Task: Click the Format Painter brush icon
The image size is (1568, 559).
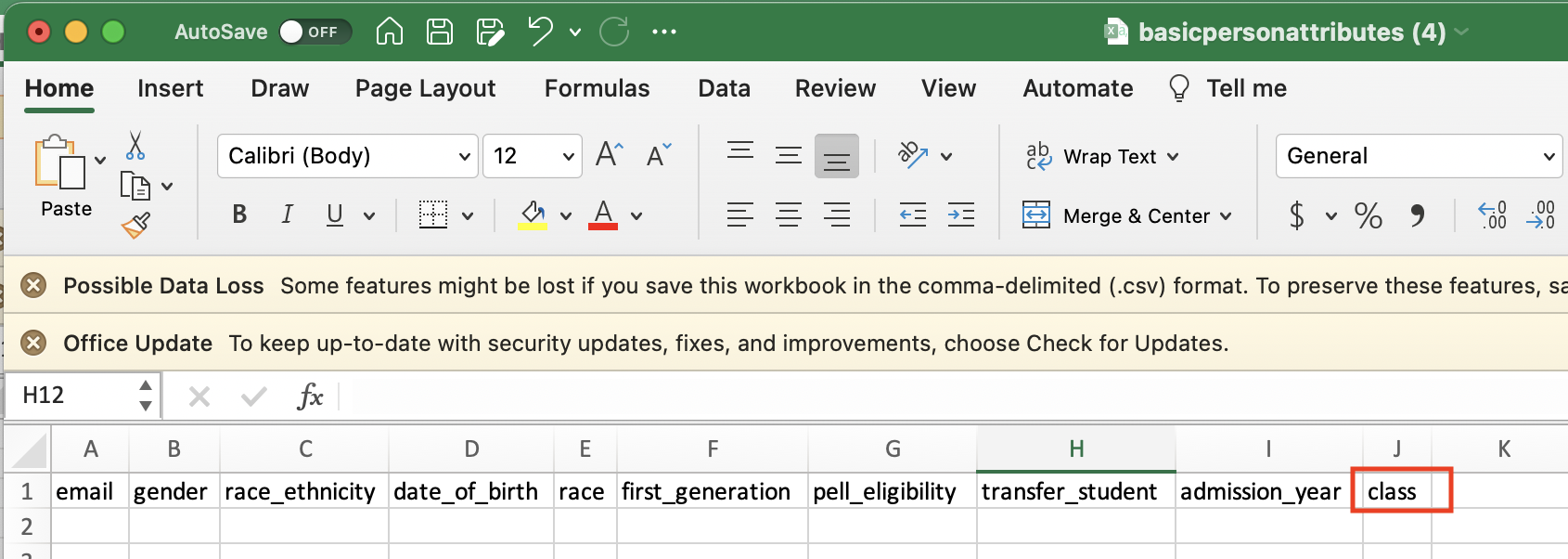Action: coord(135,226)
